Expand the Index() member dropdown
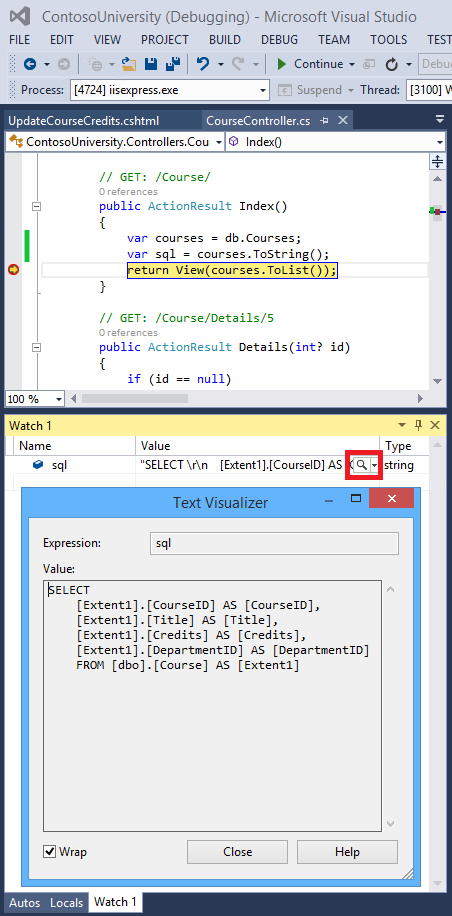This screenshot has width=452, height=916. (x=439, y=142)
